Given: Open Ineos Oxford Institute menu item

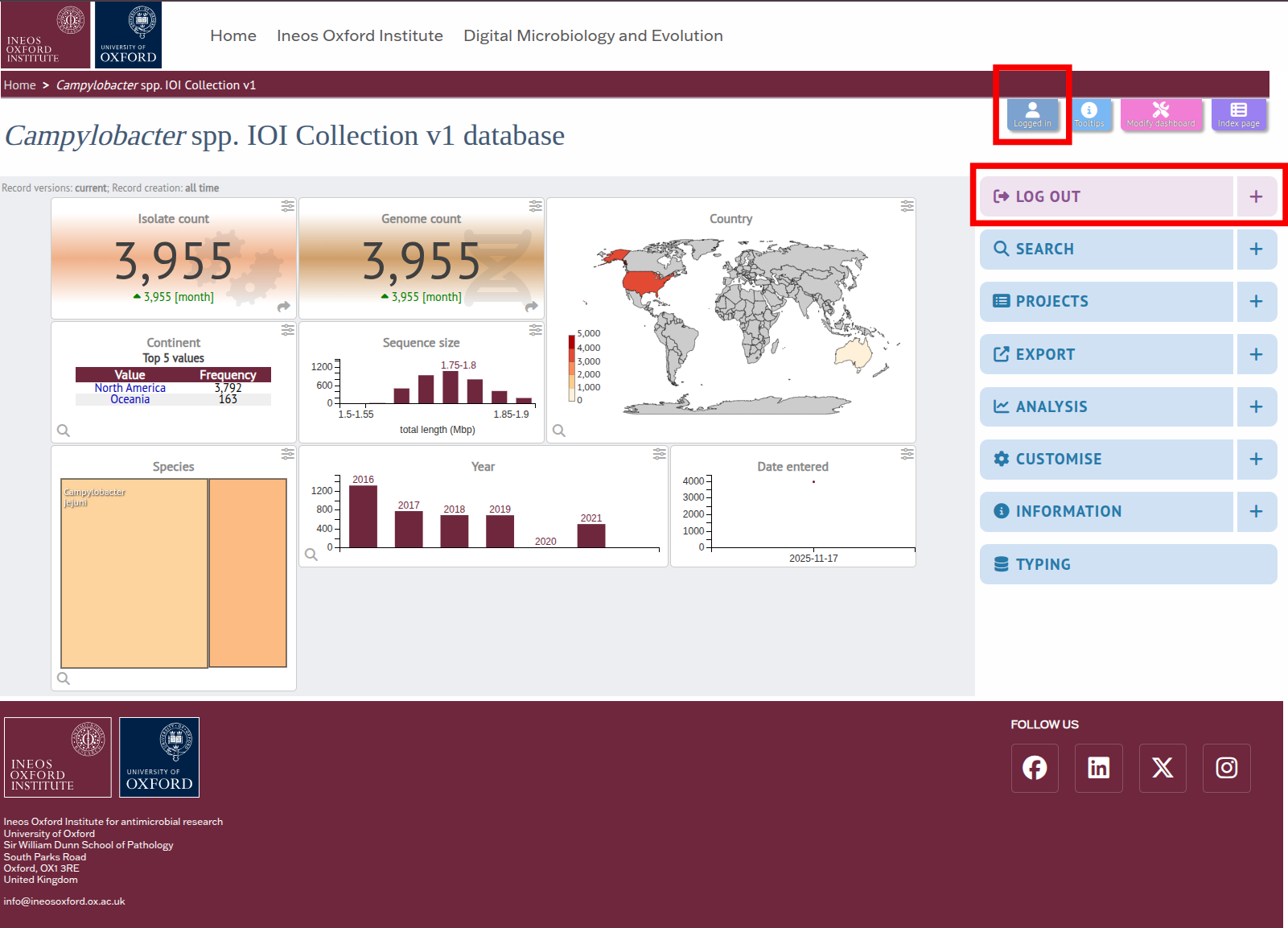Looking at the screenshot, I should click(x=360, y=35).
